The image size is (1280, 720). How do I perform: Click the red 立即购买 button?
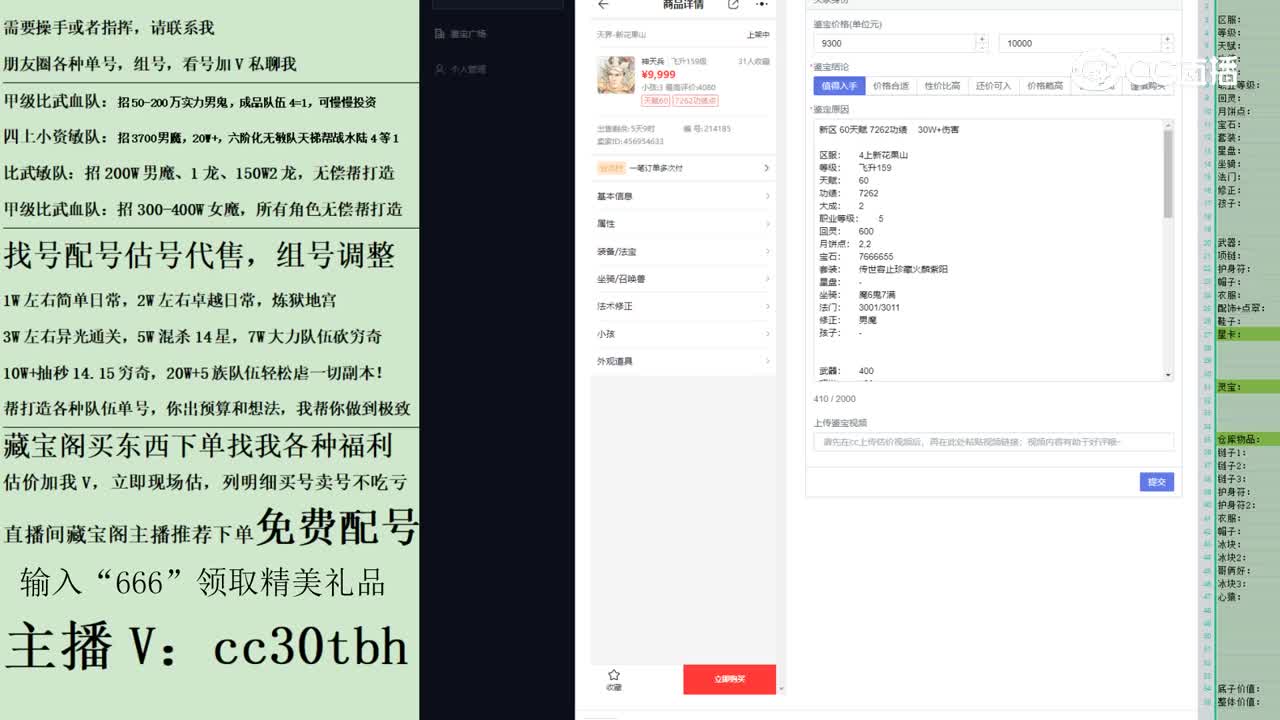point(729,679)
